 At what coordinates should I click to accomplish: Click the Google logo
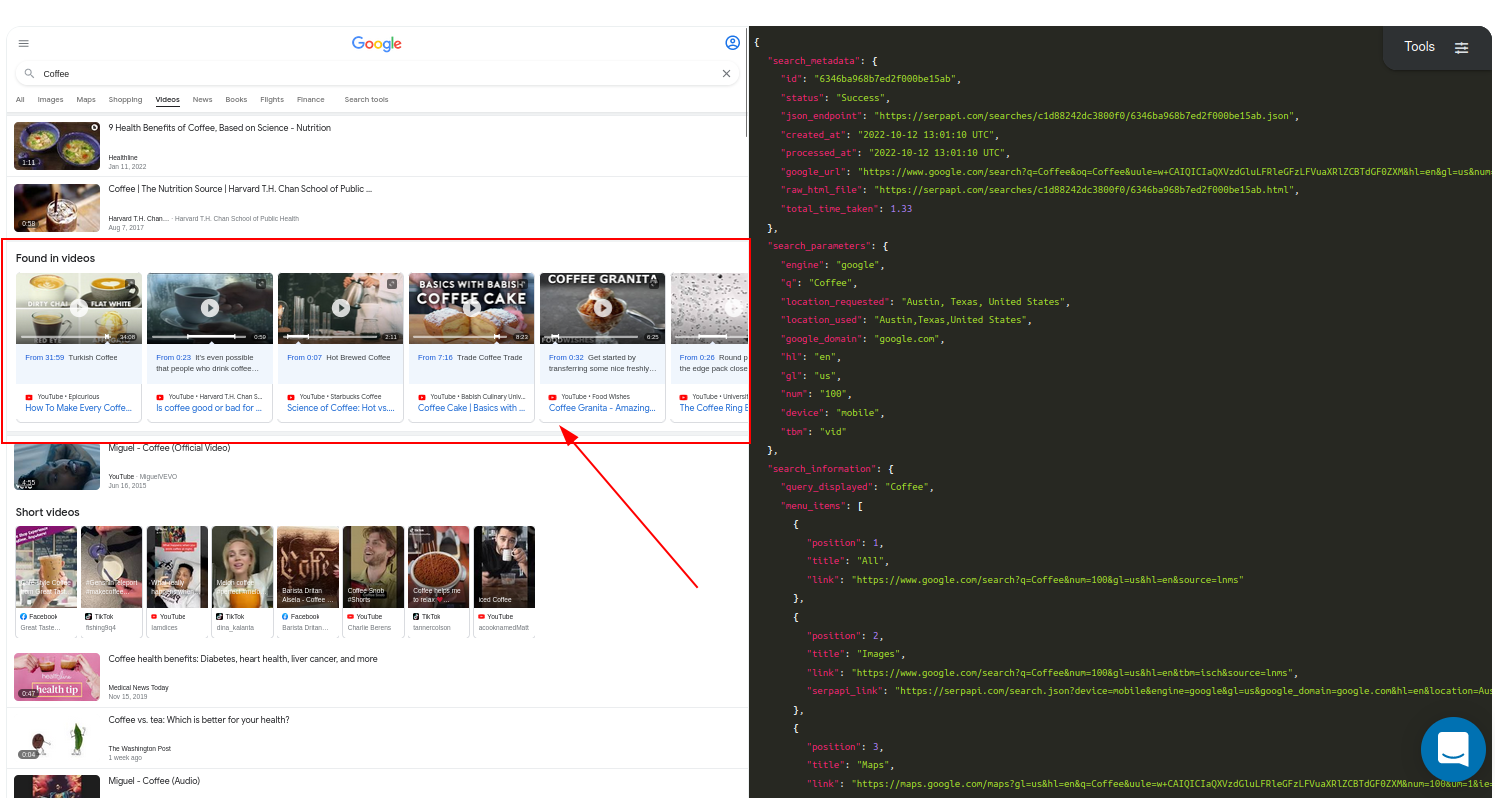point(376,43)
